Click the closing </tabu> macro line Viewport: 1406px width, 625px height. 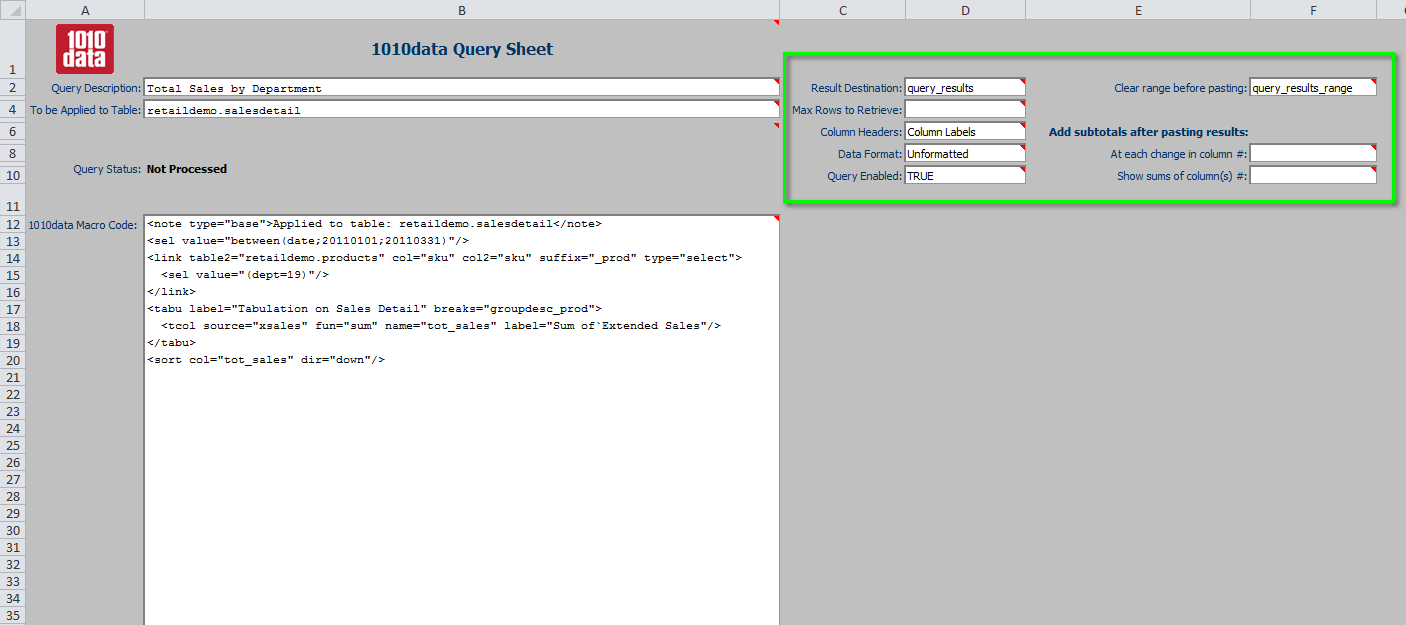(x=171, y=343)
